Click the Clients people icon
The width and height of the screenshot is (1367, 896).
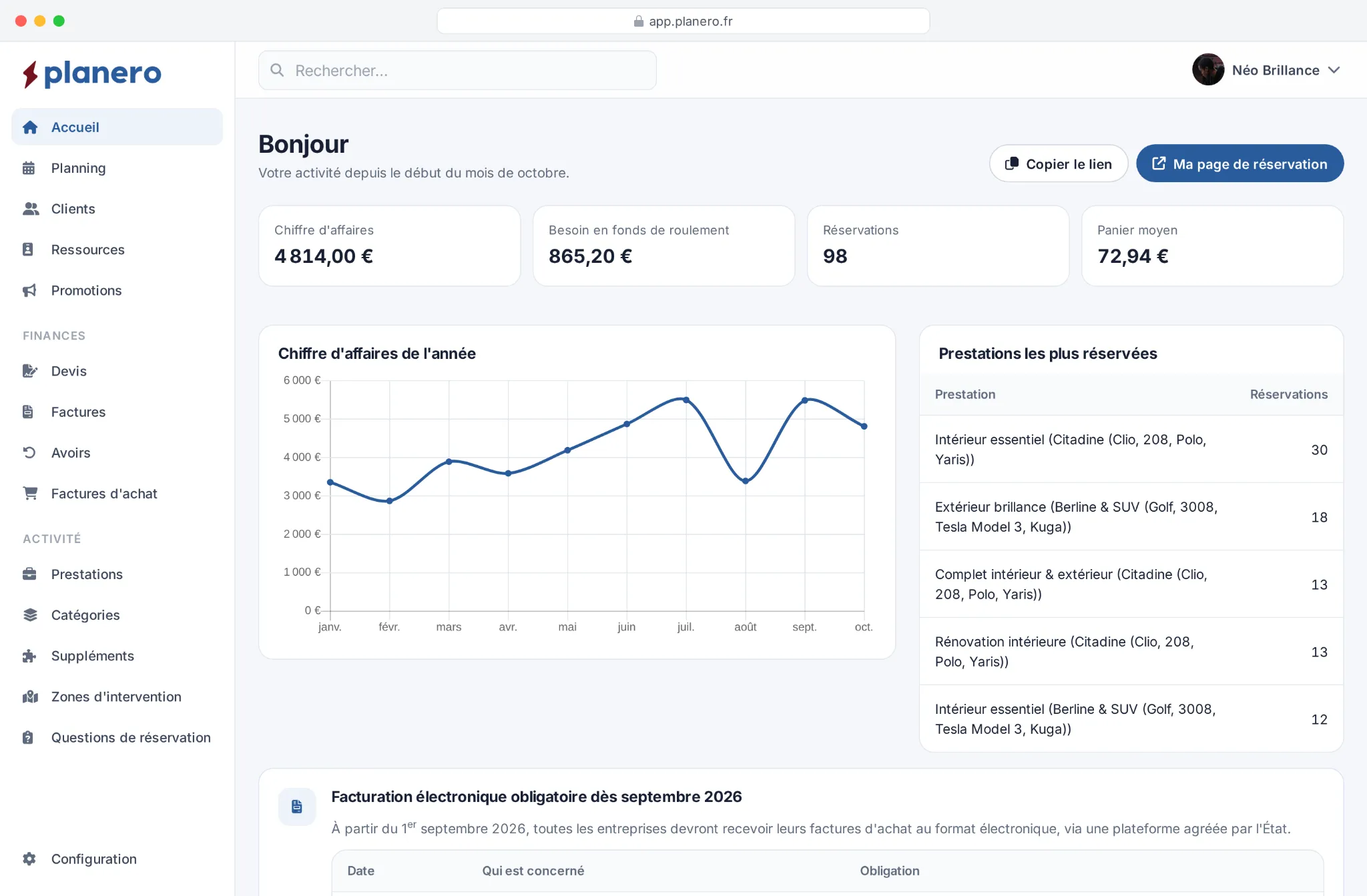31,209
